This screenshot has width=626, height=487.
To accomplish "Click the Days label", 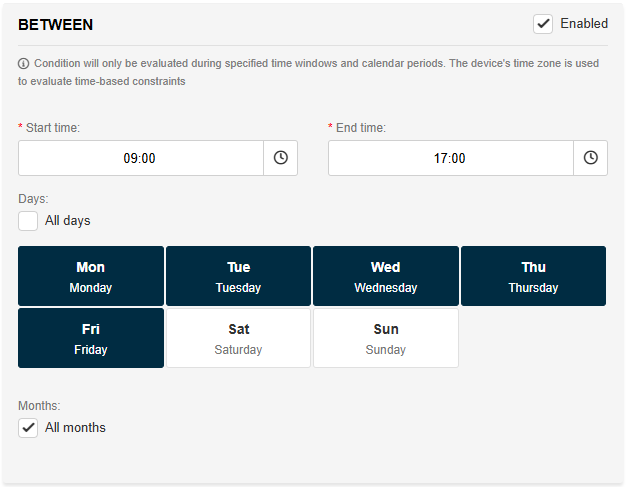I will [33, 199].
